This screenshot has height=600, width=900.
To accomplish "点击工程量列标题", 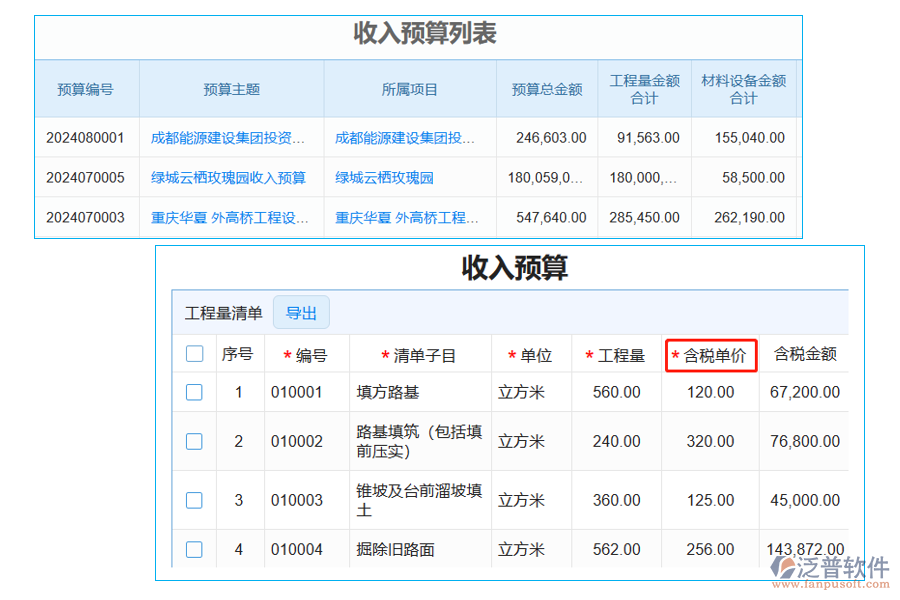I will (616, 354).
